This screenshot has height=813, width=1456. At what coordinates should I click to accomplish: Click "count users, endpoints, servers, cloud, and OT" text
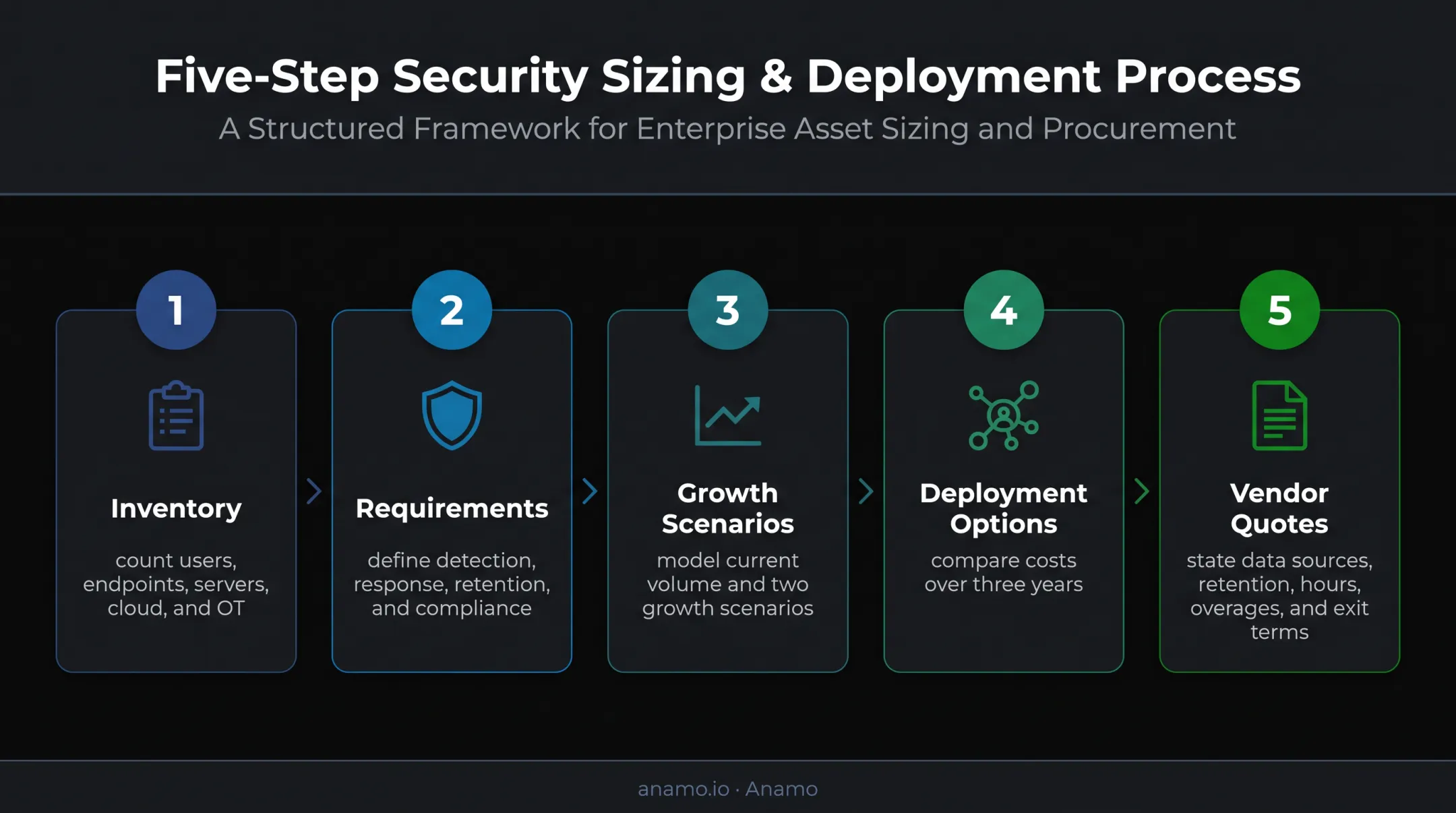click(176, 584)
